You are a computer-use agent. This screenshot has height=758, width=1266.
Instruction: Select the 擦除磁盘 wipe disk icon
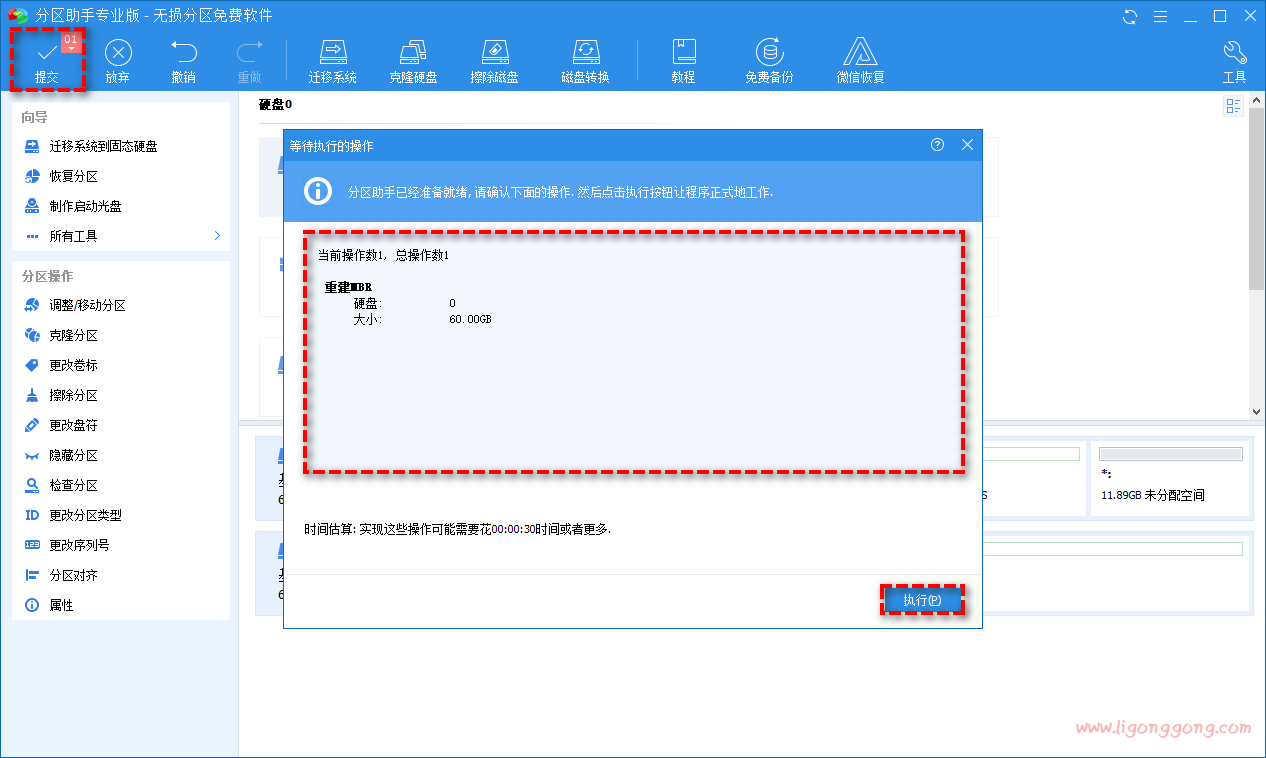(x=494, y=60)
